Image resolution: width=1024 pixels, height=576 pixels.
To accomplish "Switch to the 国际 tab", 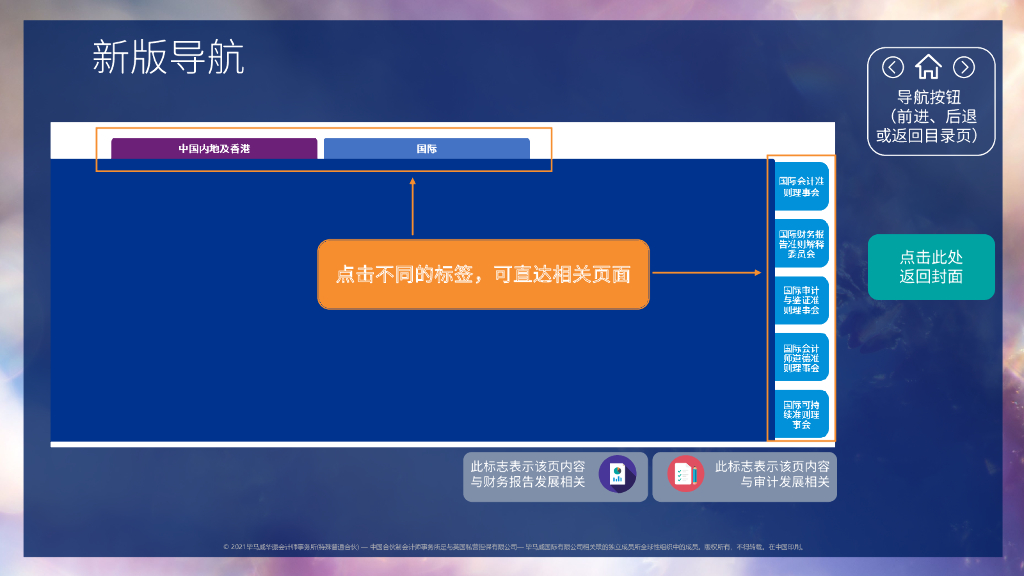I will (426, 148).
